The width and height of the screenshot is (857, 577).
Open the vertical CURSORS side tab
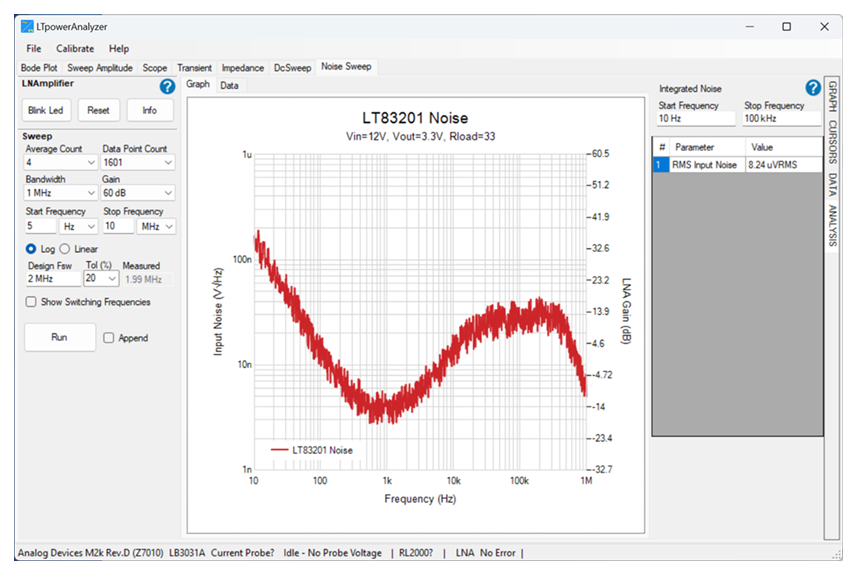point(832,142)
